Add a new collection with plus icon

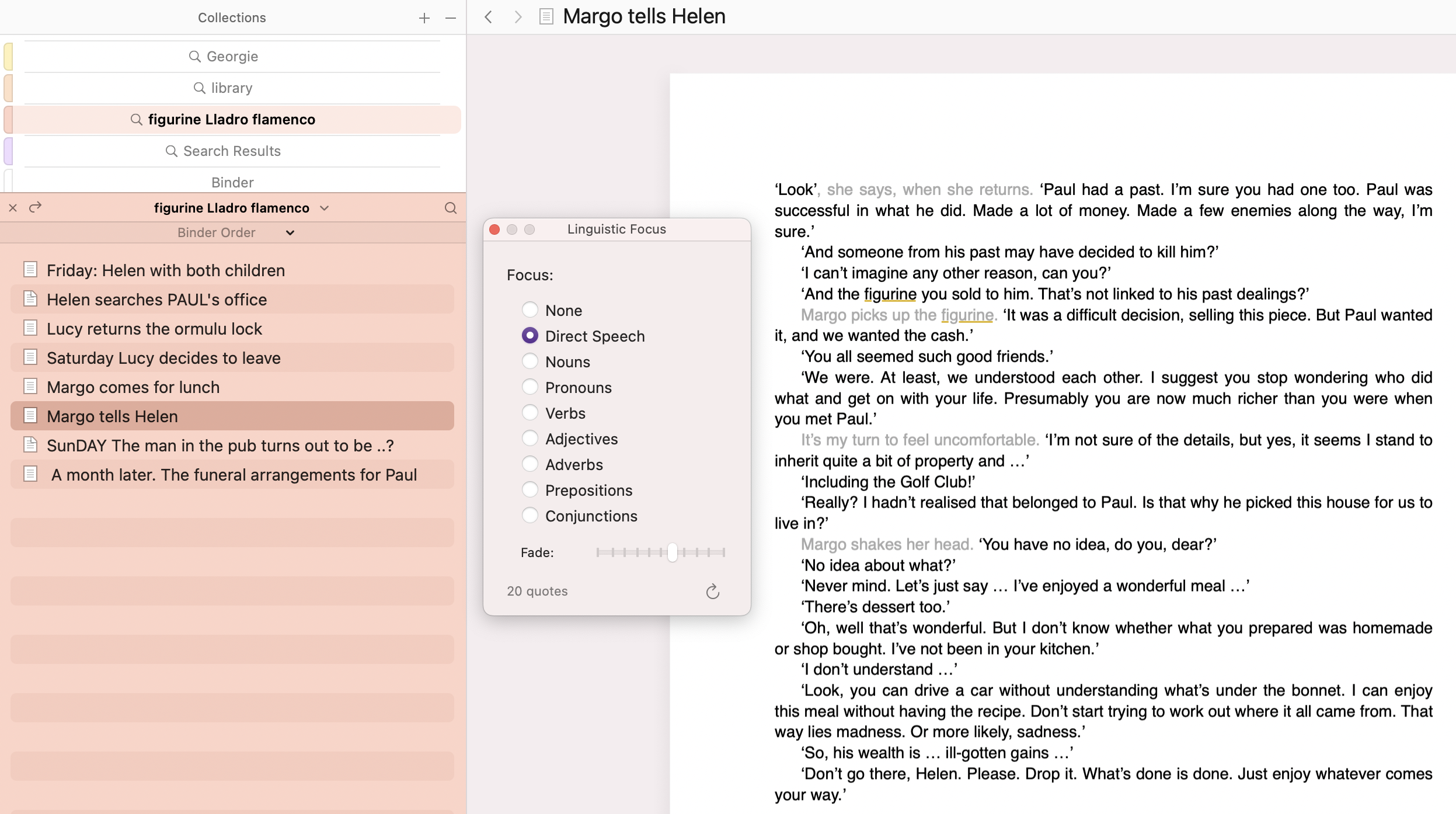pos(424,18)
